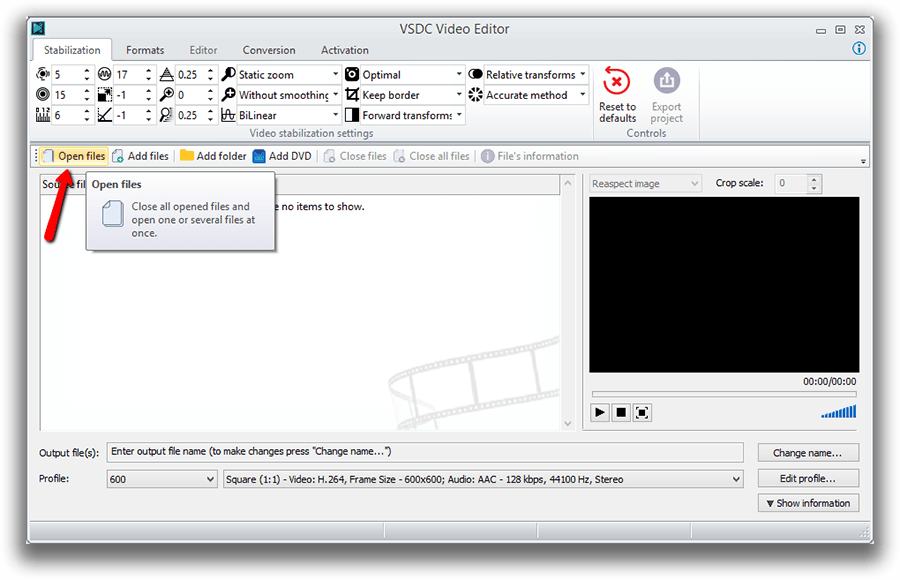Image resolution: width=900 pixels, height=580 pixels.
Task: Open the Editor tab
Action: point(203,50)
